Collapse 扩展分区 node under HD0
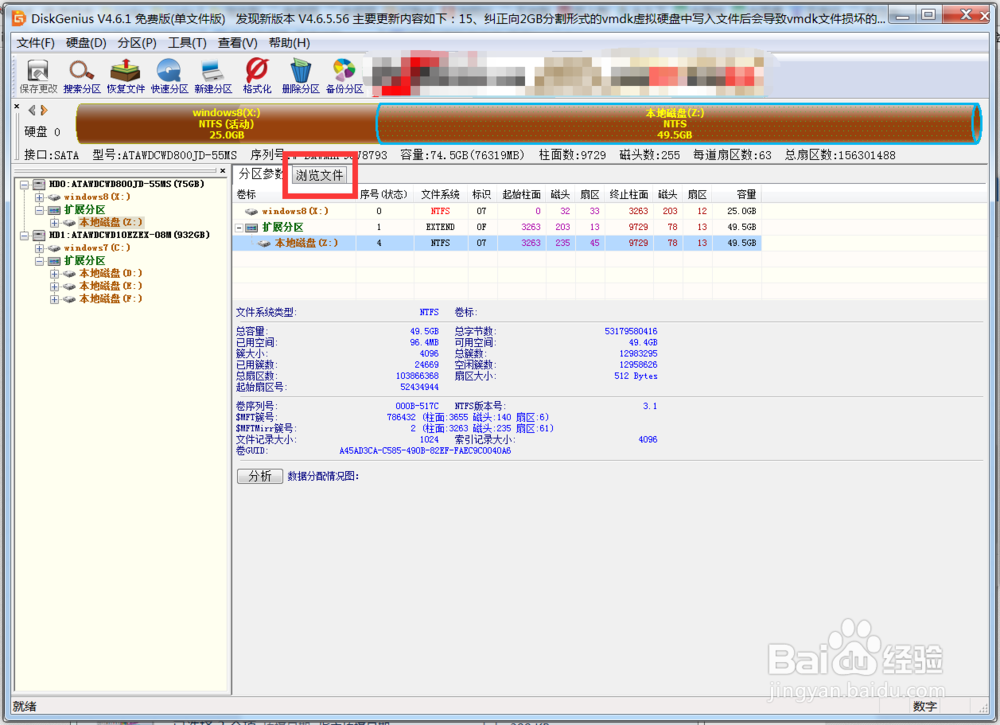The image size is (1000, 725). pyautogui.click(x=40, y=210)
